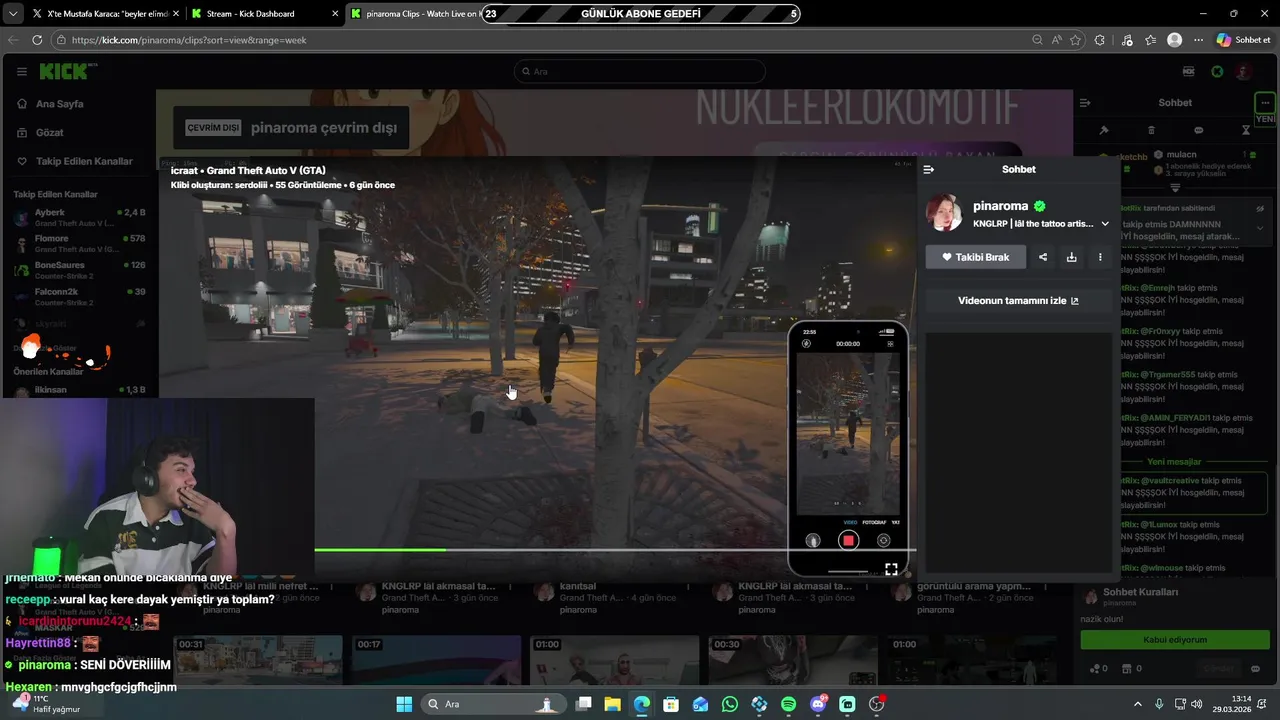This screenshot has height=720, width=1280.
Task: Click the speech bubble icon in chat toolbar
Action: click(x=1198, y=130)
